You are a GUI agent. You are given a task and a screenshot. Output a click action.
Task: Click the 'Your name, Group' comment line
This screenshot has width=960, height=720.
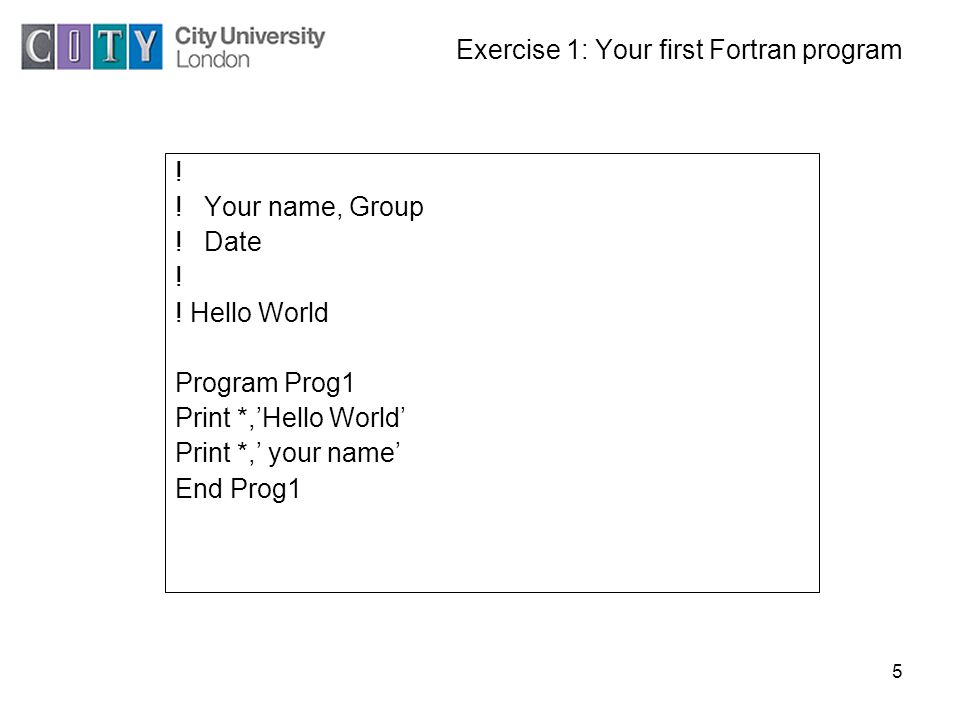point(299,207)
